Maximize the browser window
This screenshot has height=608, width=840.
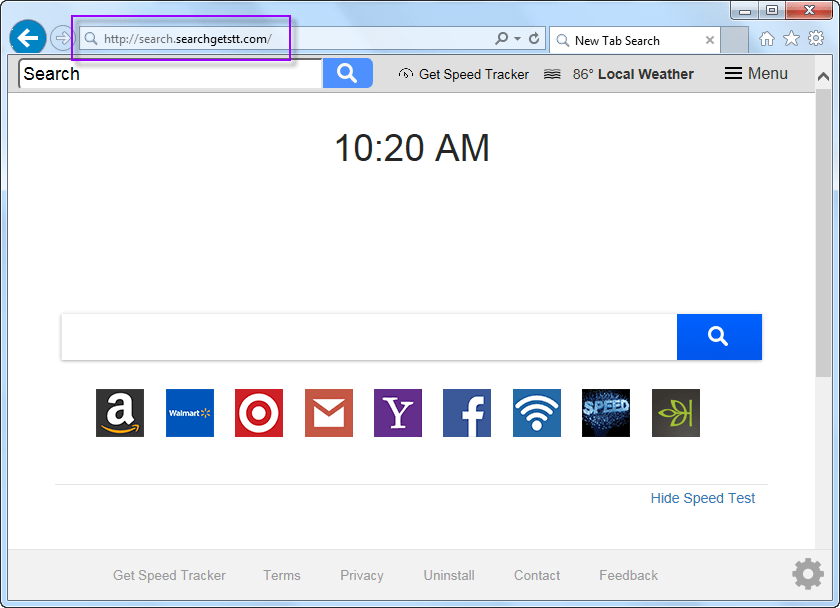772,10
